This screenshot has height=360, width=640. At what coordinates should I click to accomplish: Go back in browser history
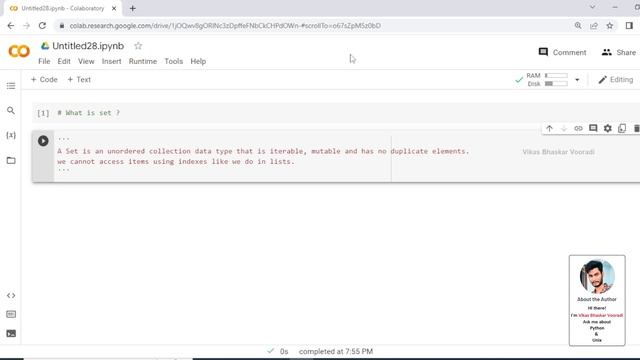11,25
